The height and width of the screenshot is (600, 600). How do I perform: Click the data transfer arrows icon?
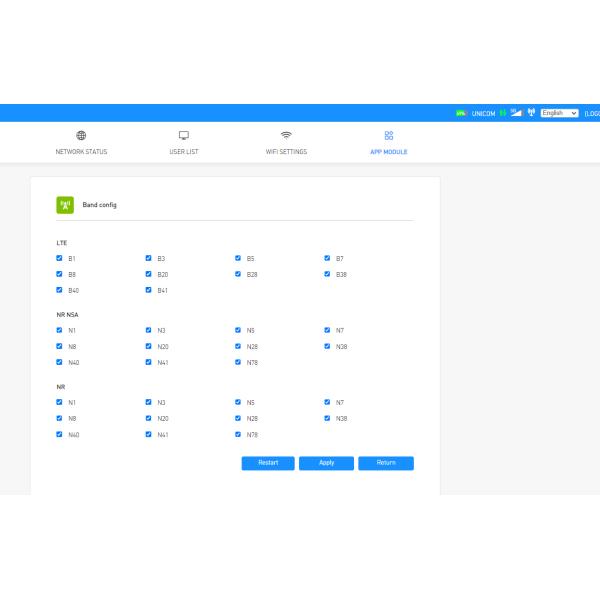[503, 113]
